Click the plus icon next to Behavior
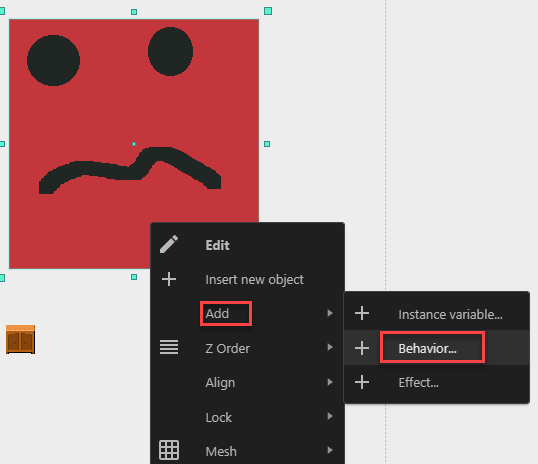538x464 pixels. click(x=362, y=348)
